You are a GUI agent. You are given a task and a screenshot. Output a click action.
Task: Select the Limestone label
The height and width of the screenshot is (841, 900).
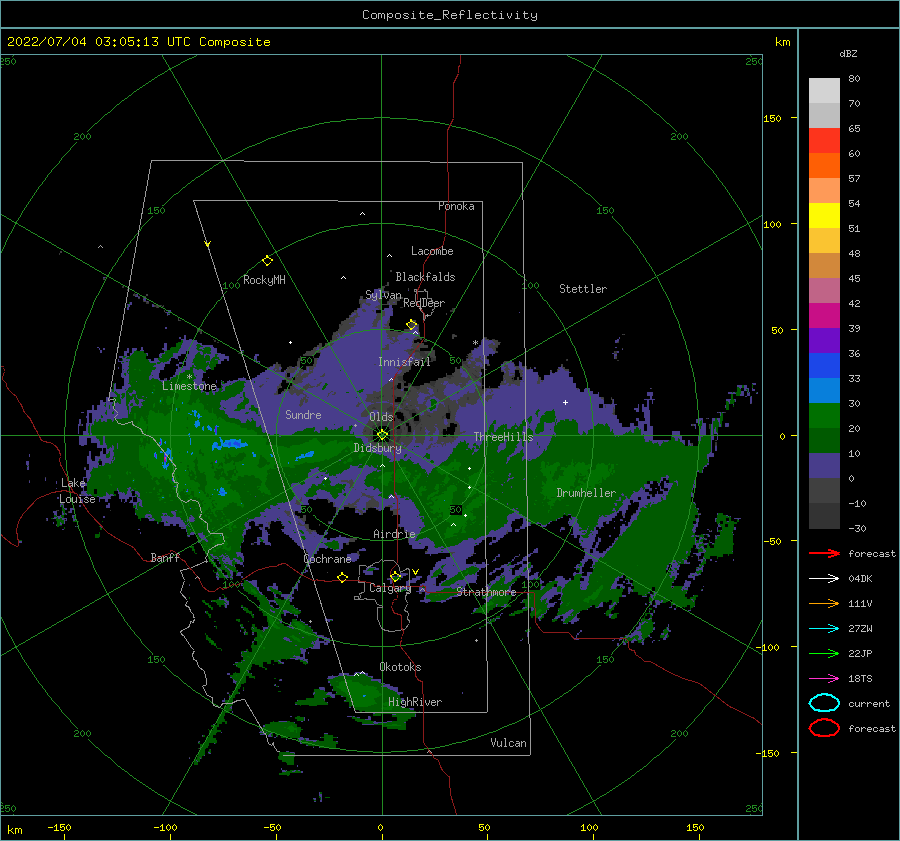189,386
